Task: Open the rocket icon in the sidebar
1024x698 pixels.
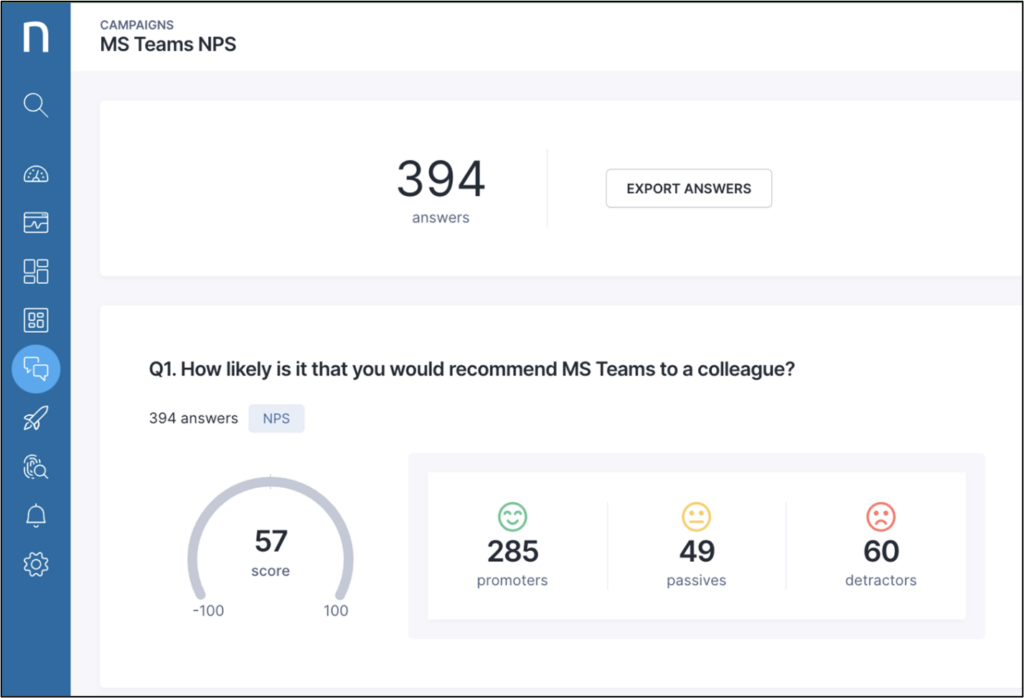Action: (36, 418)
